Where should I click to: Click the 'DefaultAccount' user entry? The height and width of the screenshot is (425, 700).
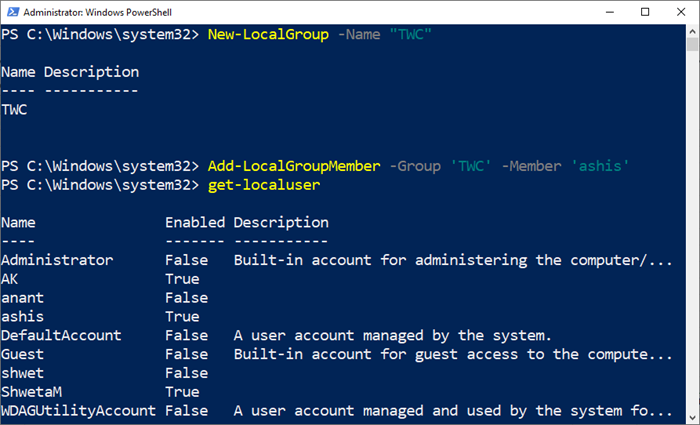click(61, 335)
